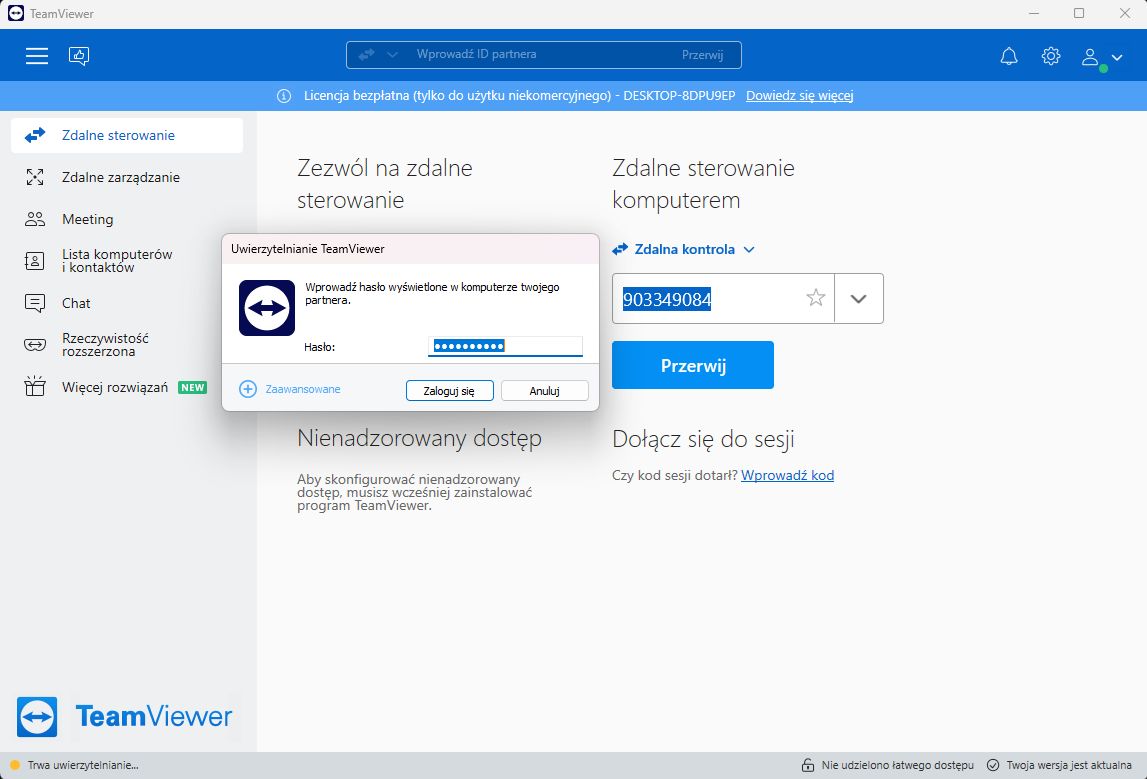1147x779 pixels.
Task: Click Nie udzielono łatwego dostępu status
Action: [x=898, y=765]
